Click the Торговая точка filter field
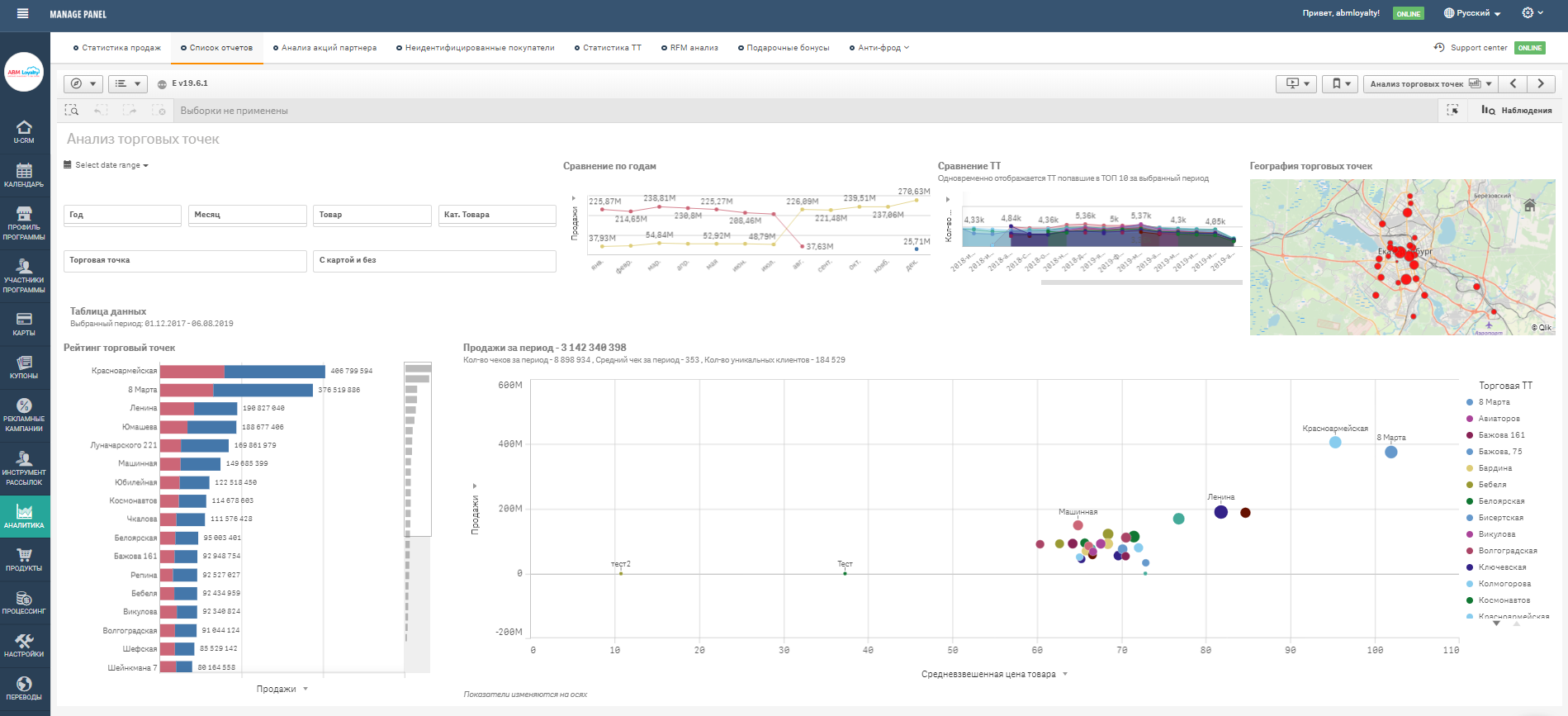This screenshot has height=716, width=1568. pyautogui.click(x=185, y=260)
